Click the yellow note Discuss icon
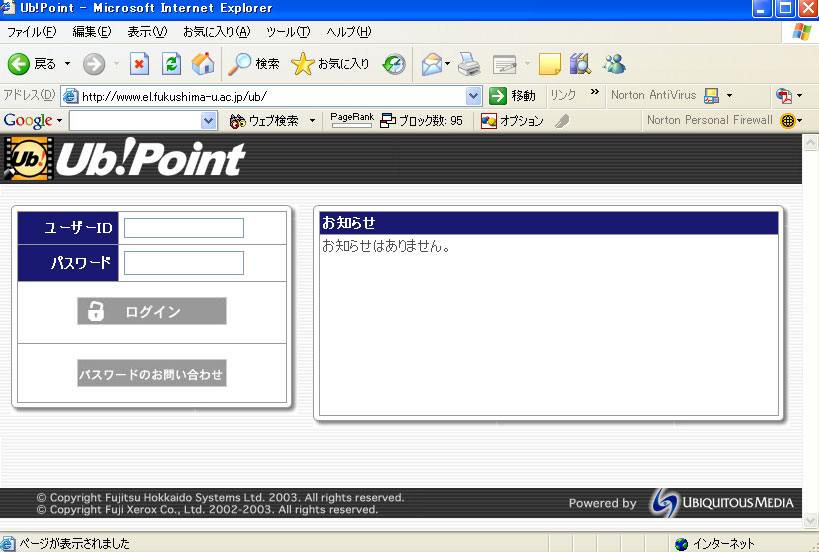The width and height of the screenshot is (819, 552). [549, 64]
